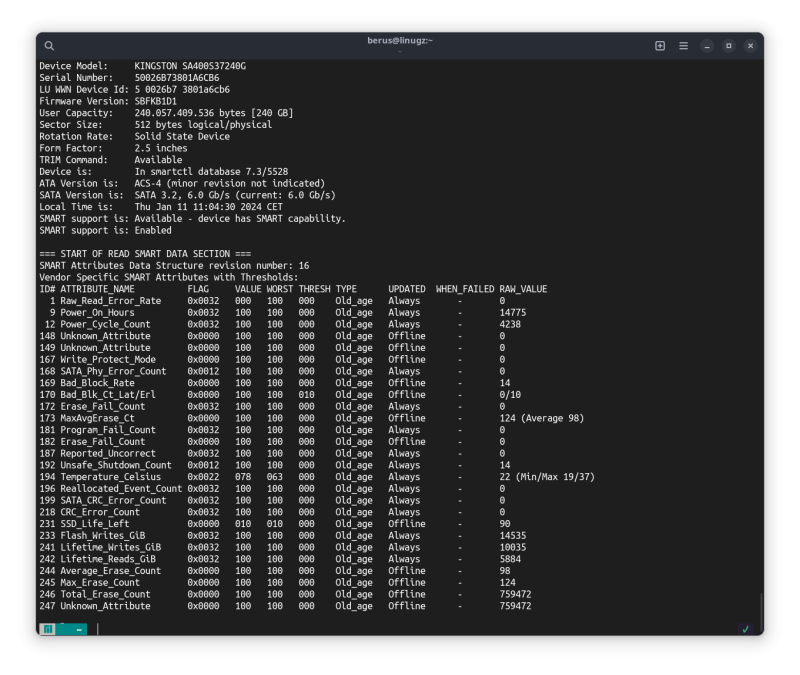800x675 pixels.
Task: Click Firmware Version SBFKB1D1
Action: tap(108, 101)
